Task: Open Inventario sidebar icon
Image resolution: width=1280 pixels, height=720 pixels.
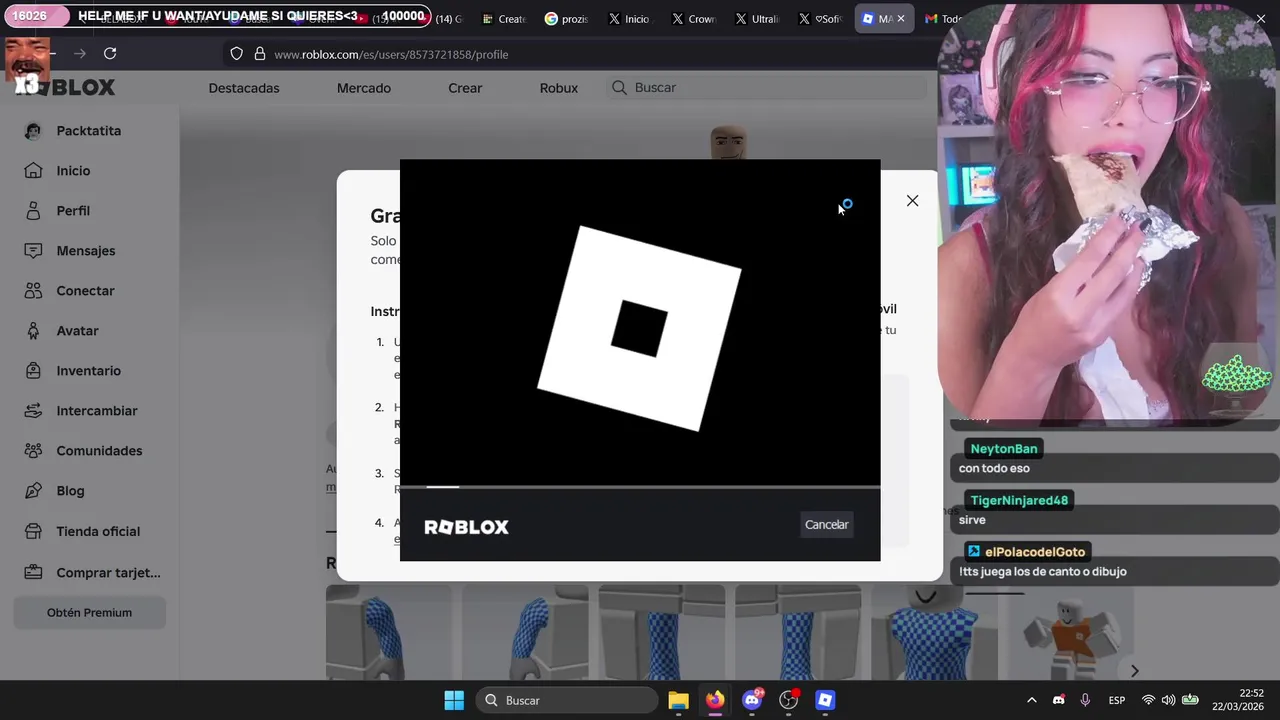Action: [33, 371]
